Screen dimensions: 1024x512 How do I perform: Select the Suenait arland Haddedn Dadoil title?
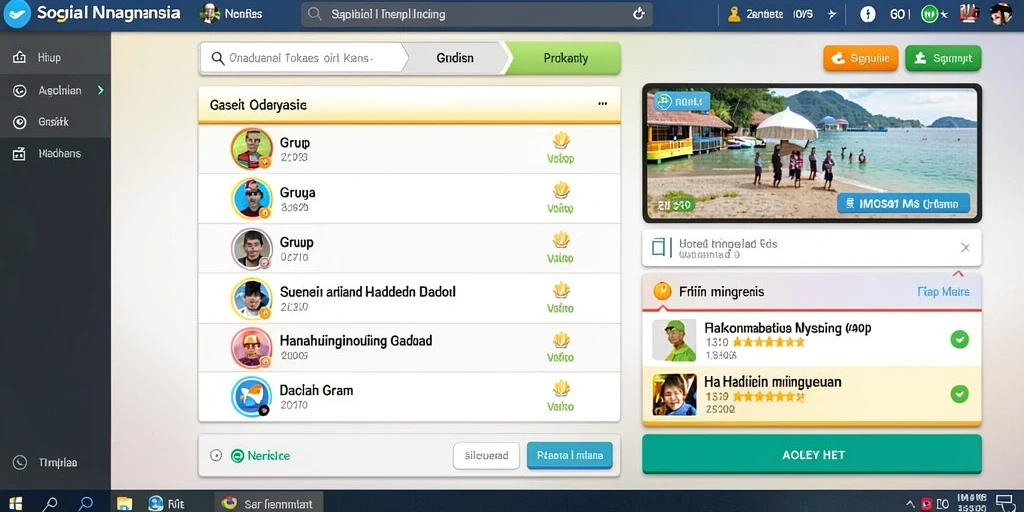click(x=368, y=291)
